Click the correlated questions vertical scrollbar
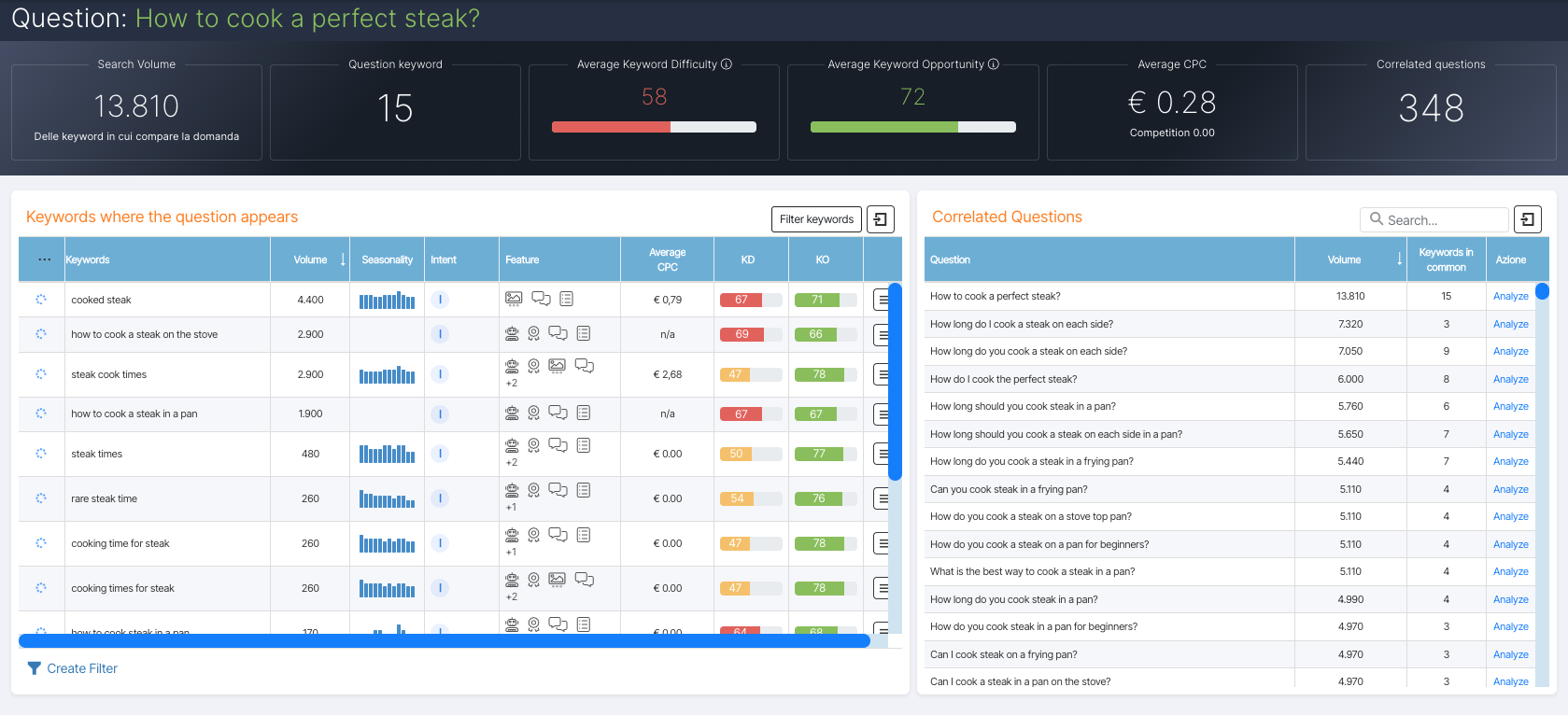 pyautogui.click(x=1542, y=291)
